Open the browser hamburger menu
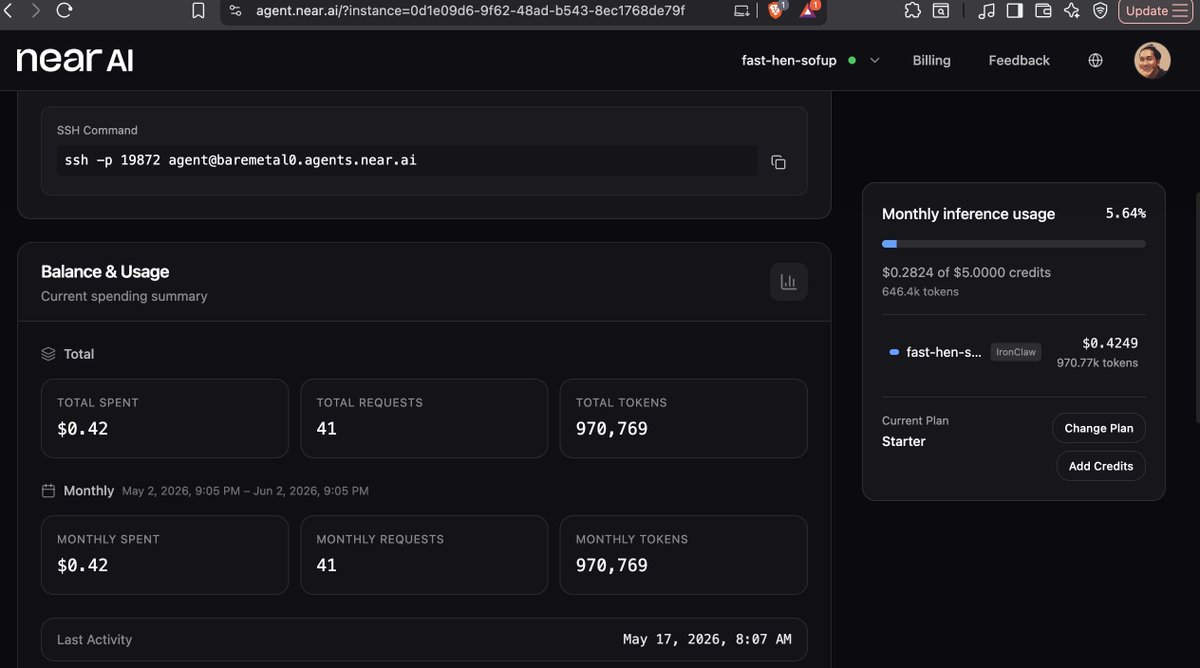This screenshot has height=668, width=1200. point(1181,11)
